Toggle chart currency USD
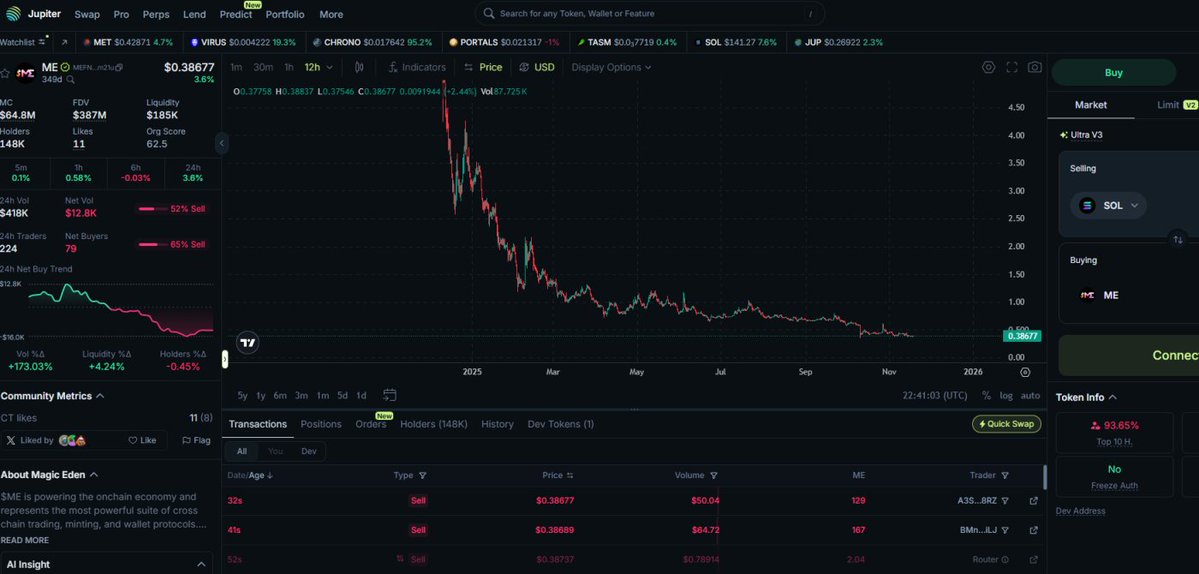The width and height of the screenshot is (1199, 574). (x=537, y=67)
